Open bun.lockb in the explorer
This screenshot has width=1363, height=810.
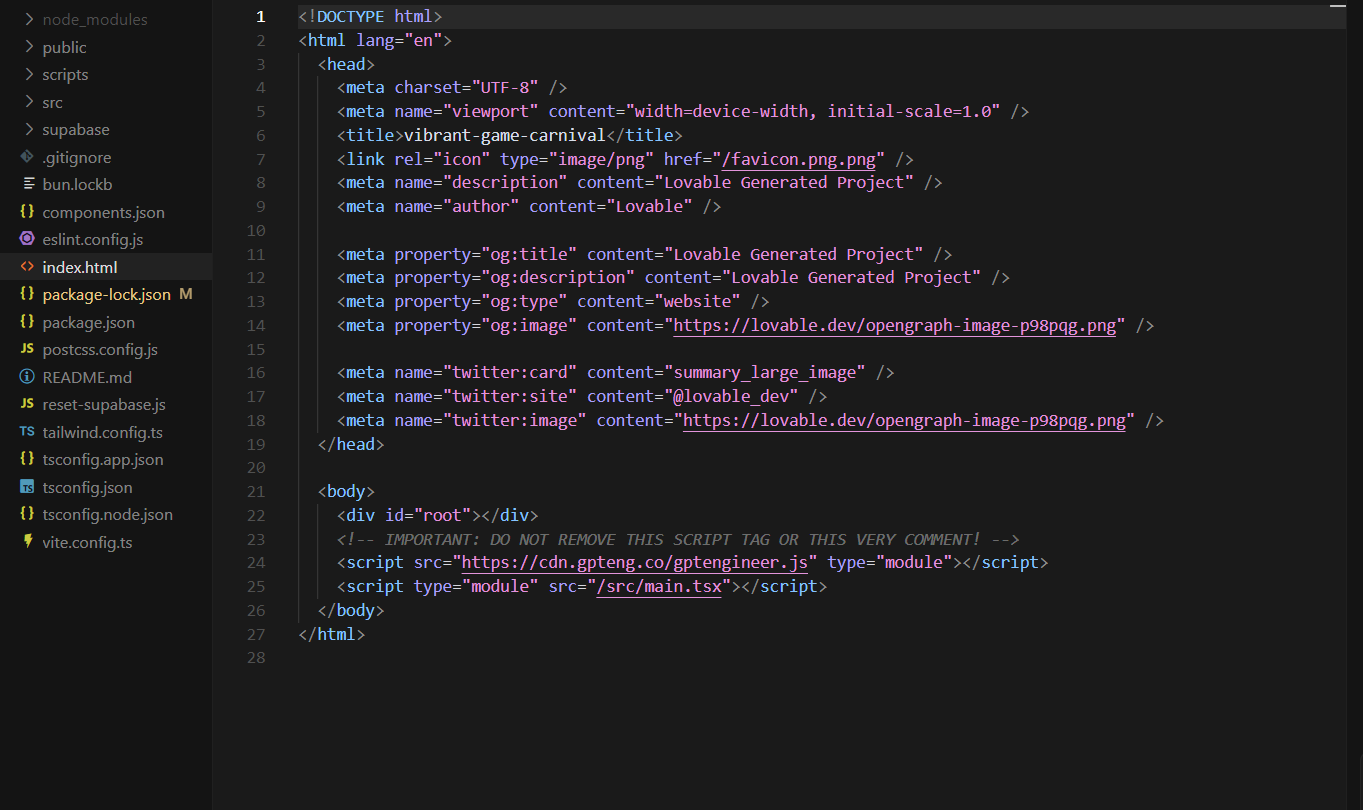77,185
